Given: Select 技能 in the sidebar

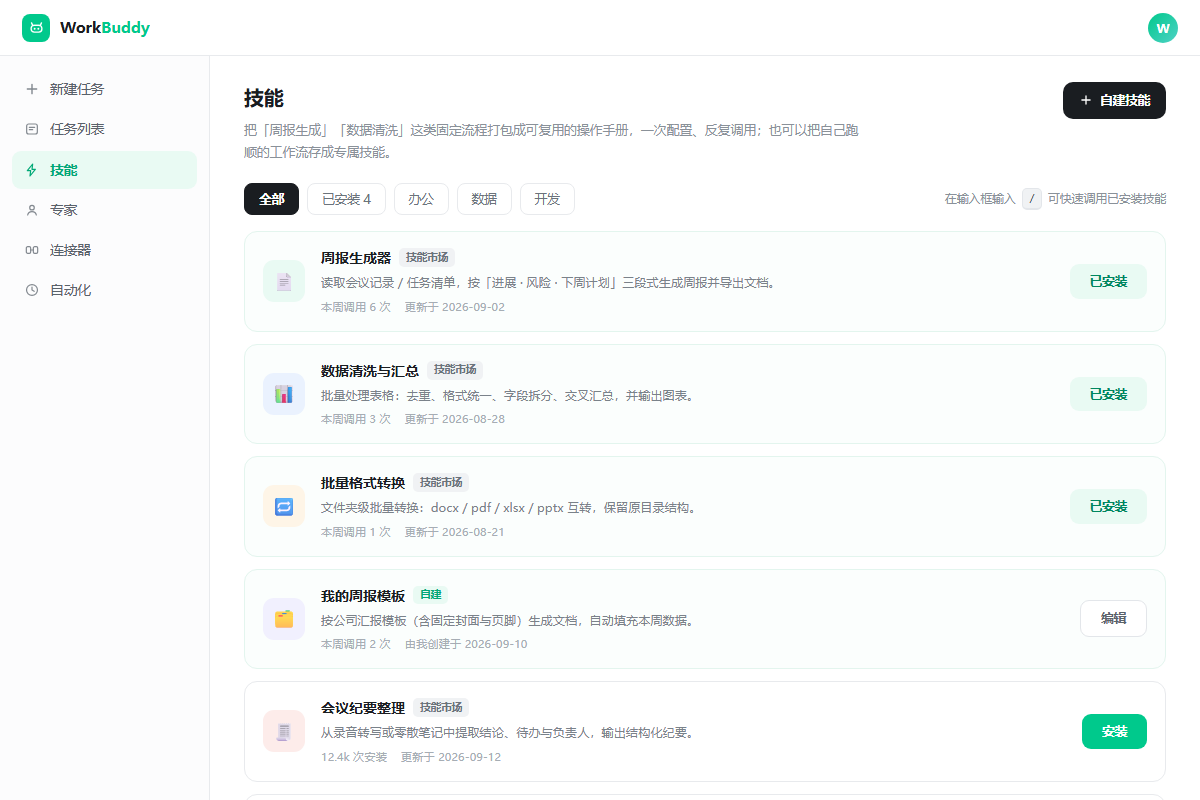Looking at the screenshot, I should [104, 170].
